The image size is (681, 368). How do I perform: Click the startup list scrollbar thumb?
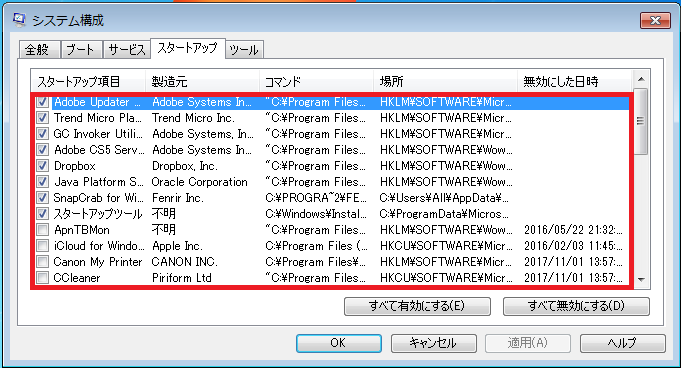tap(641, 121)
